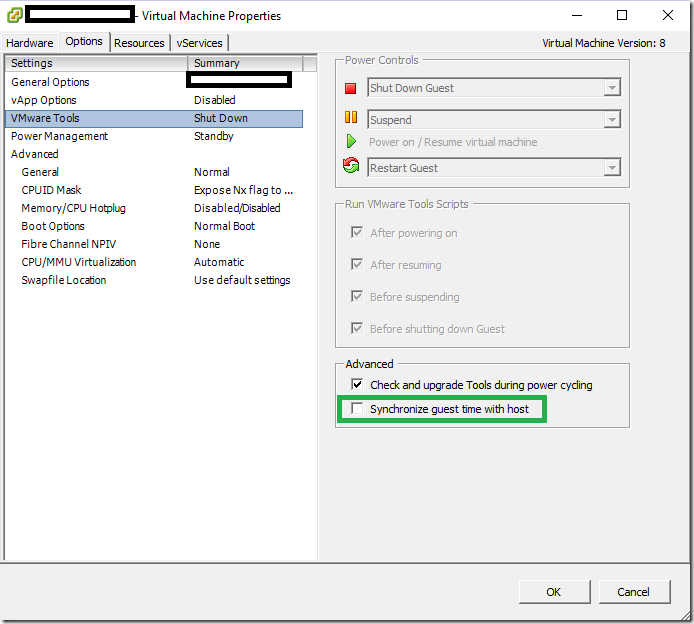Click the vSphere icon in the title bar

[x=15, y=15]
